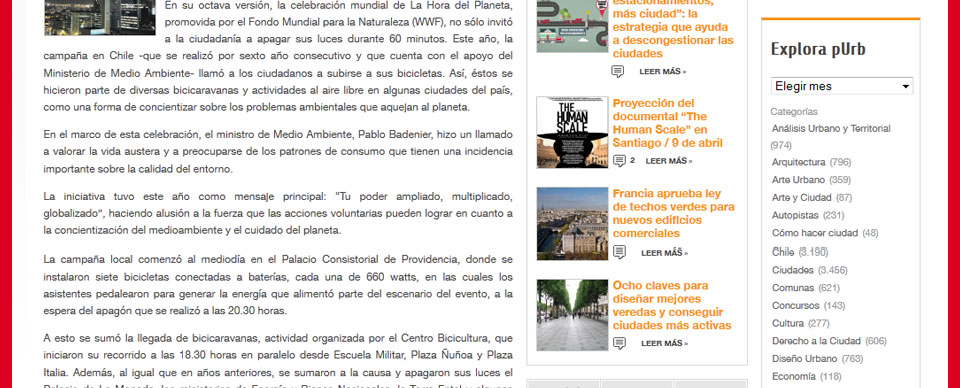
Task: Click LEER MÁS under The Human Scale article
Action: [669, 161]
